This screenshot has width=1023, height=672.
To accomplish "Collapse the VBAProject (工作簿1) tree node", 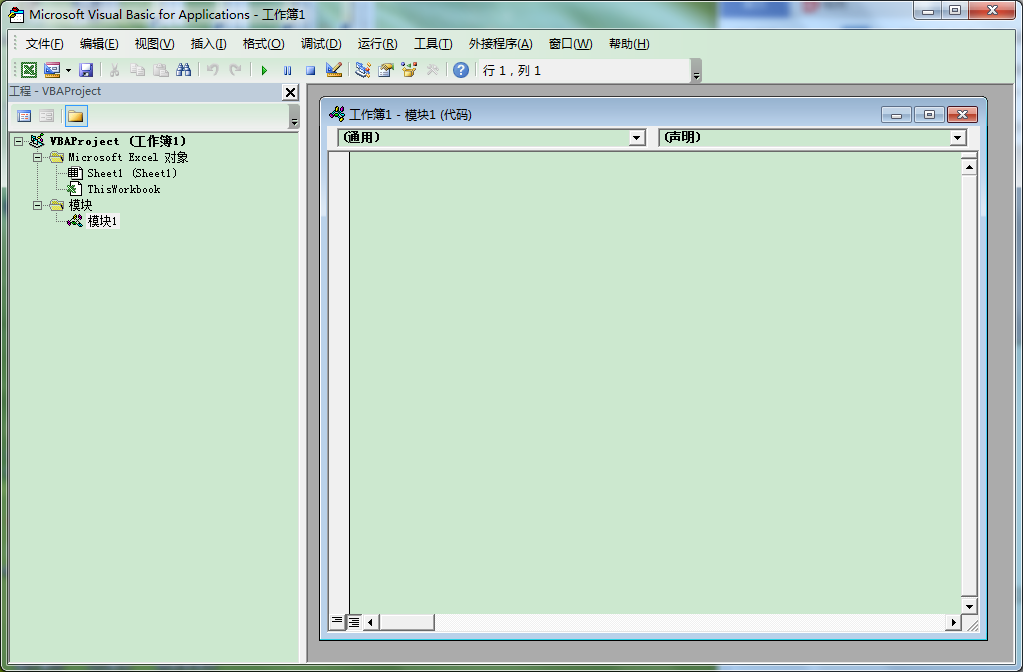I will click(18, 141).
